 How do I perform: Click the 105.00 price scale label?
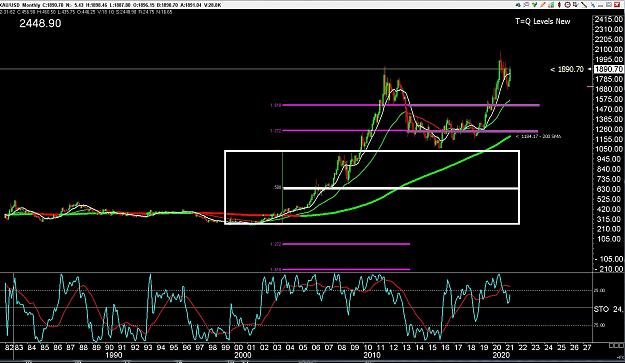pos(610,239)
